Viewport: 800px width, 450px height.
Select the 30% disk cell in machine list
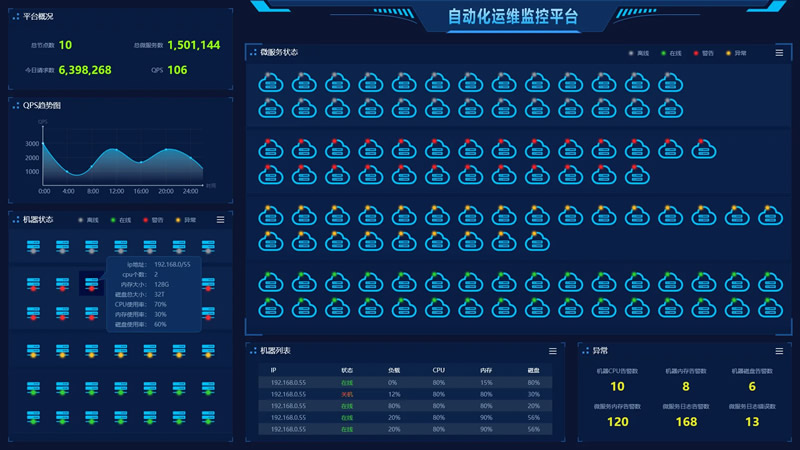click(x=534, y=394)
